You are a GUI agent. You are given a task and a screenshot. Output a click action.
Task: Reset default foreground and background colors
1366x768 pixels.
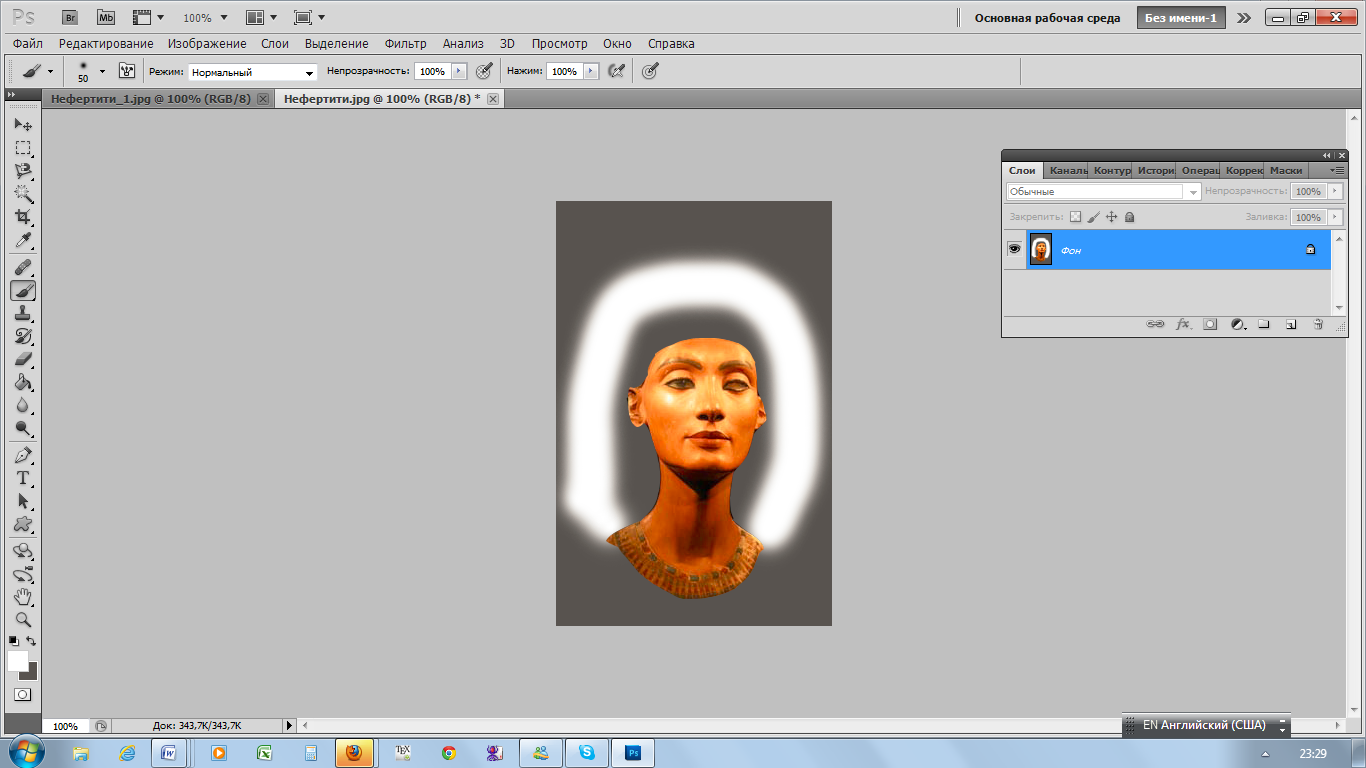pos(14,641)
